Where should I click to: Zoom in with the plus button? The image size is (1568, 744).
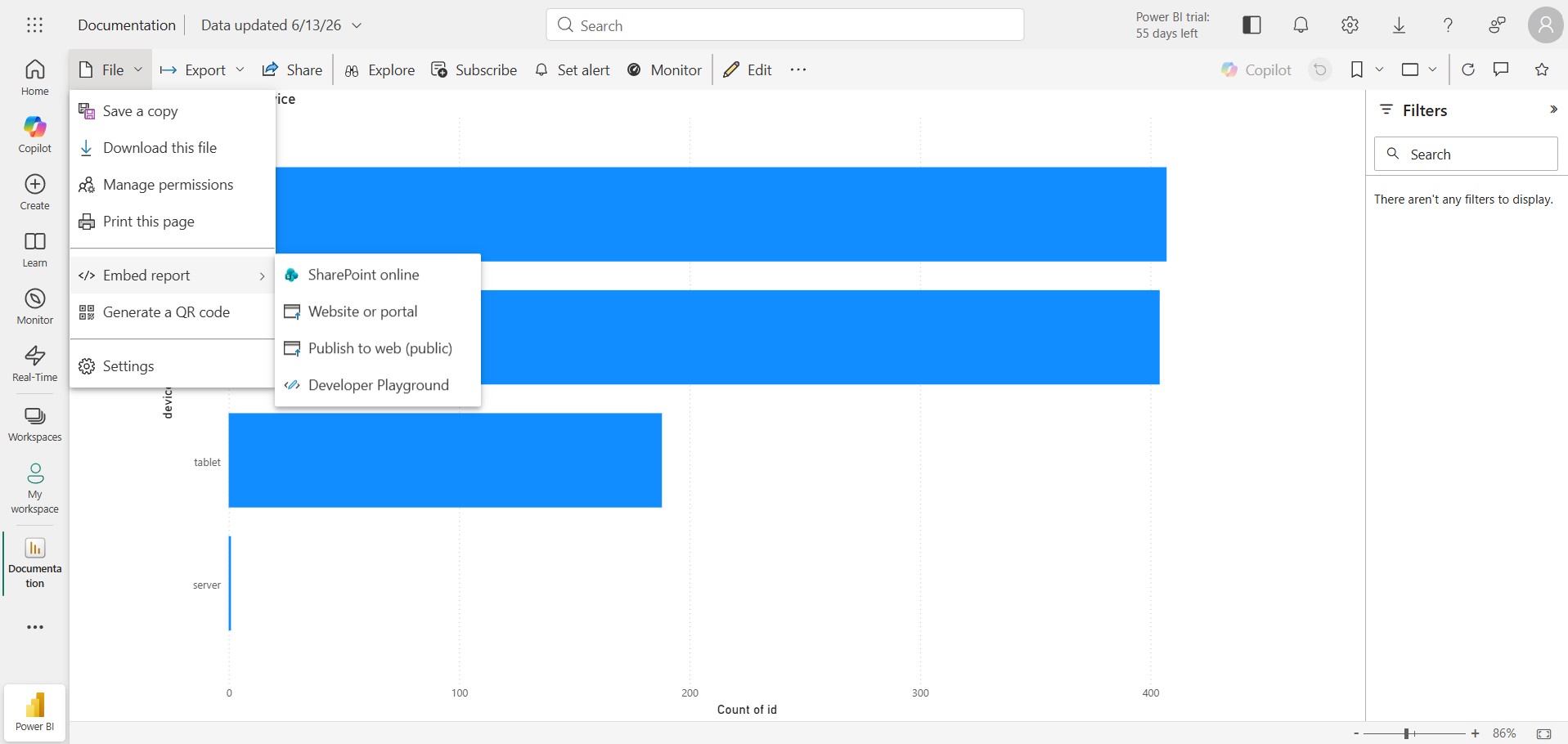1476,733
